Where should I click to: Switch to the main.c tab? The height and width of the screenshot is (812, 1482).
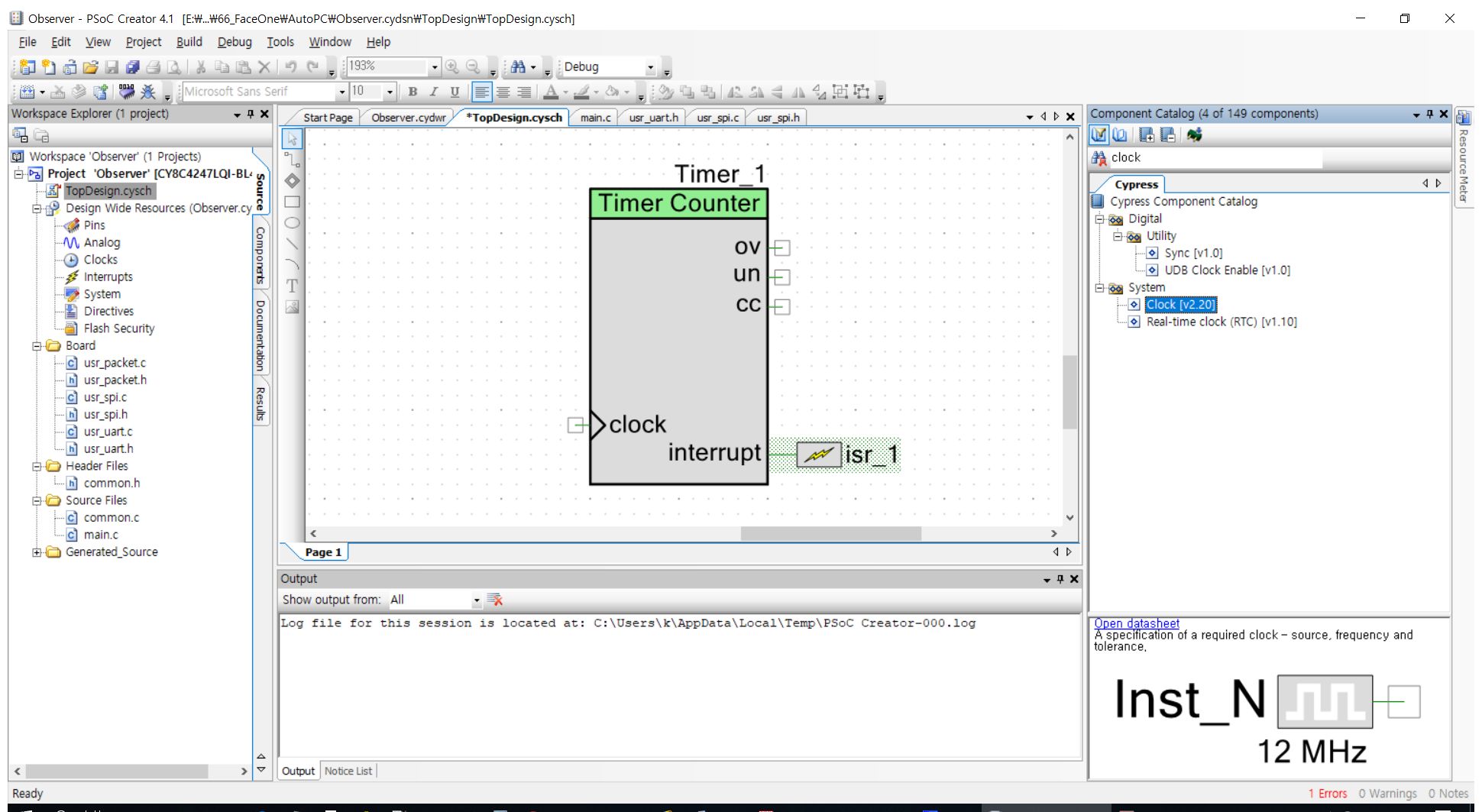point(595,118)
